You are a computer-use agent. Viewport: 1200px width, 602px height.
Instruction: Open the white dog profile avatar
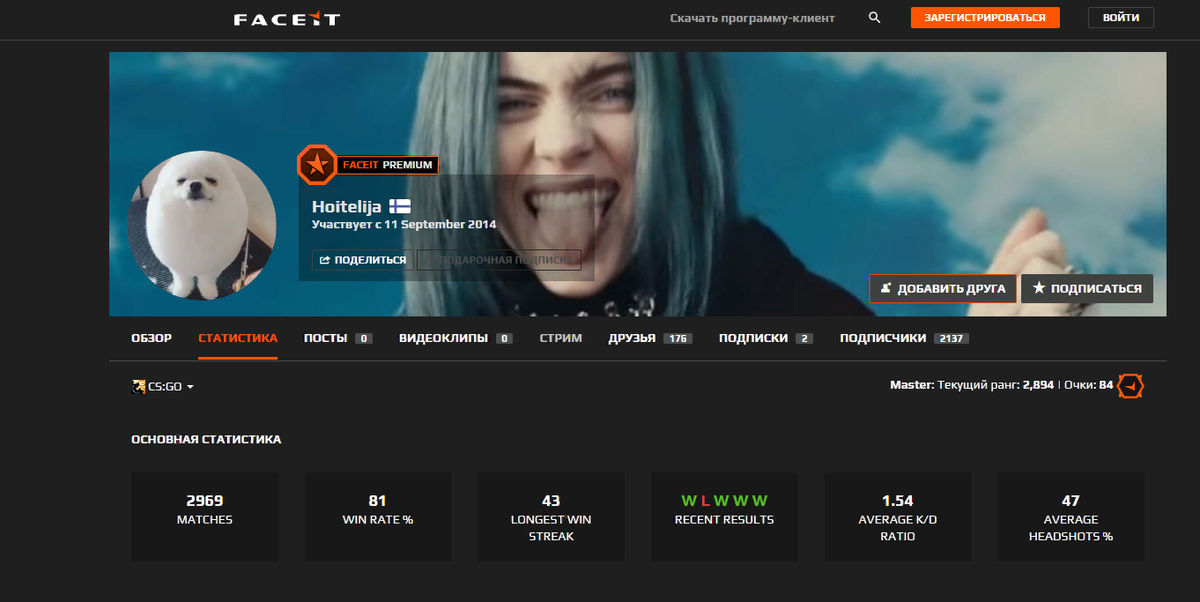[x=202, y=226]
